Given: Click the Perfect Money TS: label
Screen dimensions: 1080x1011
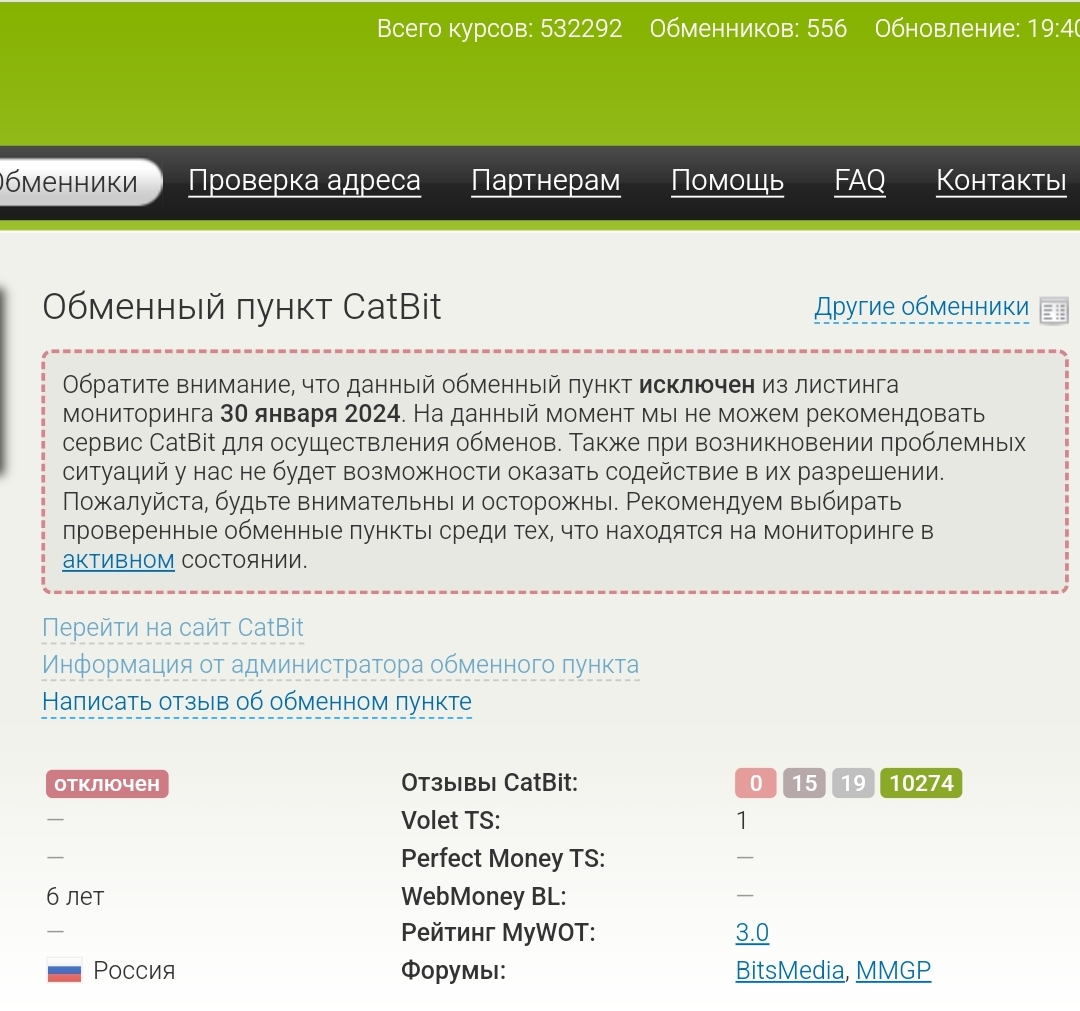Looking at the screenshot, I should 503,858.
